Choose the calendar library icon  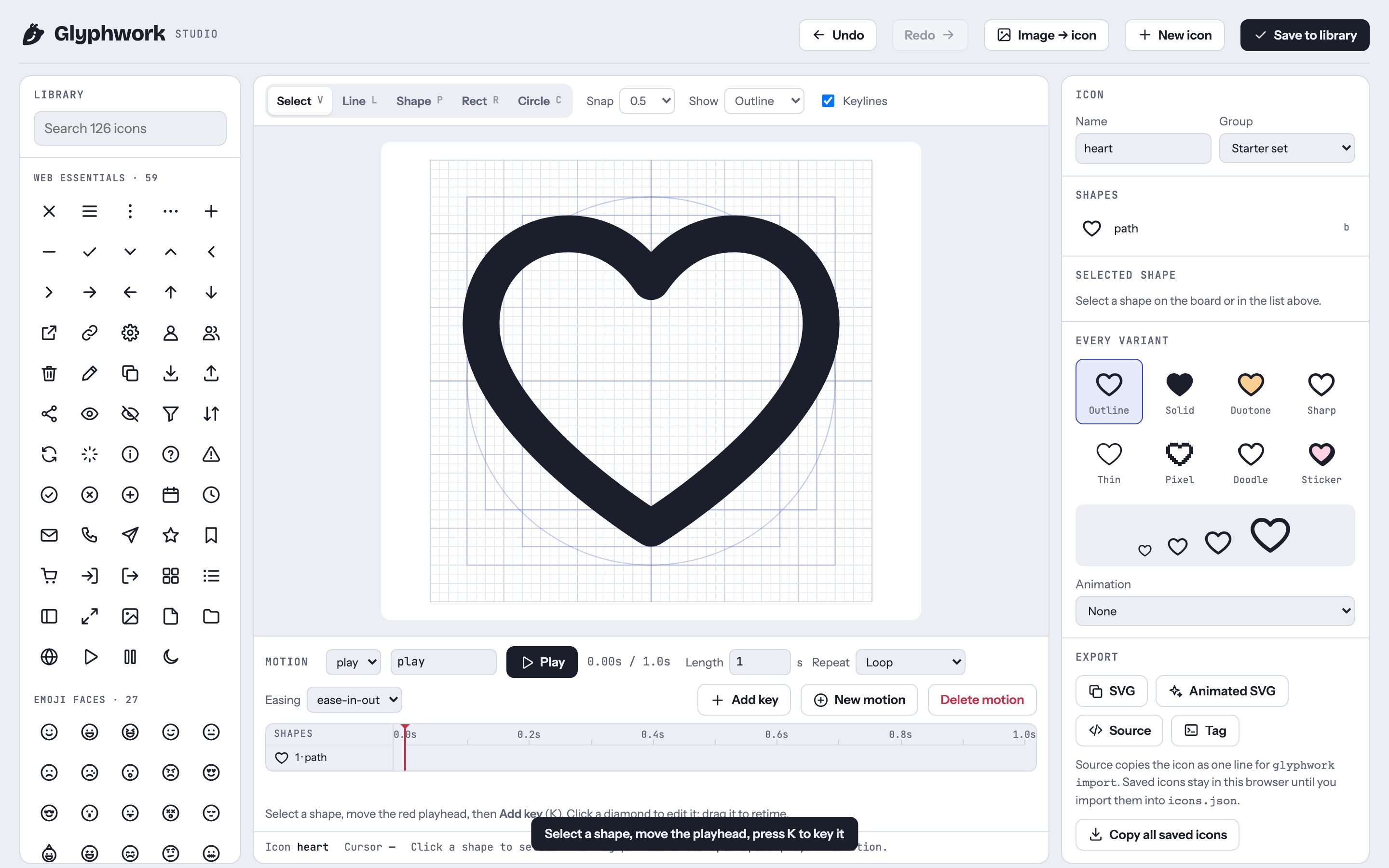[170, 495]
